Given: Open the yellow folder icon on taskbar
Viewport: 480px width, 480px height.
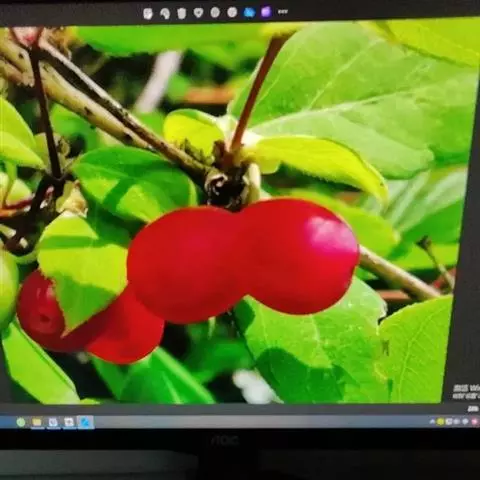Looking at the screenshot, I should [37, 422].
